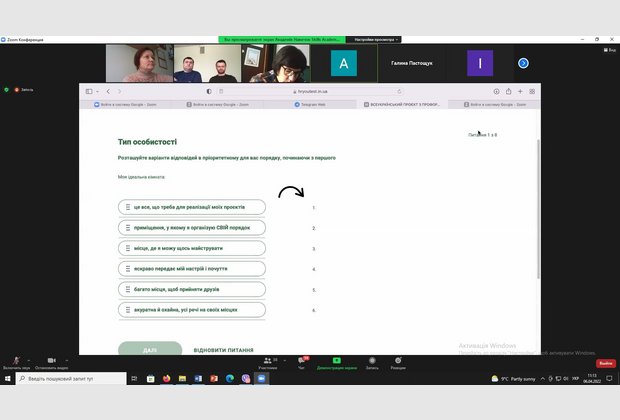Image resolution: width=620 pixels, height=420 pixels.
Task: Switch to the first Google Zoom tab
Action: 125,104
